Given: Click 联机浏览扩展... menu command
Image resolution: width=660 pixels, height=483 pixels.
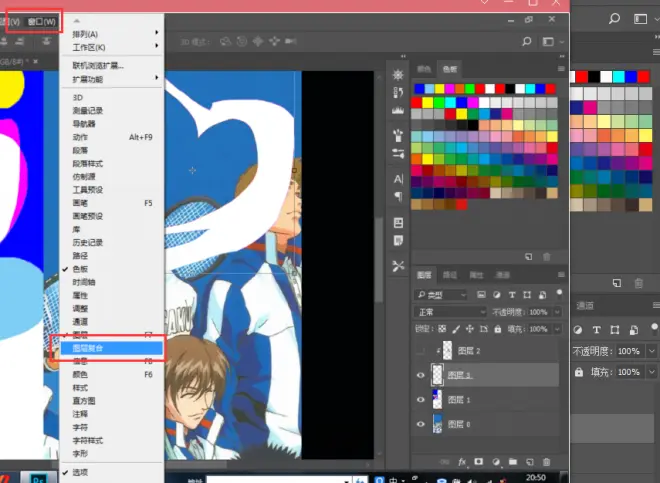Looking at the screenshot, I should 98,66.
